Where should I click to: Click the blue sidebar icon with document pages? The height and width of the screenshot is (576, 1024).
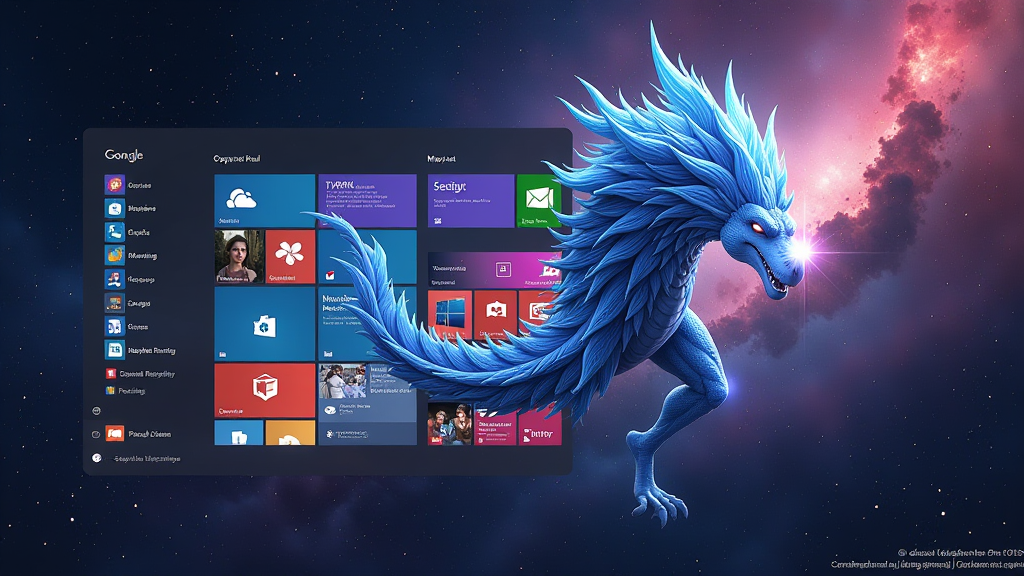coord(114,326)
